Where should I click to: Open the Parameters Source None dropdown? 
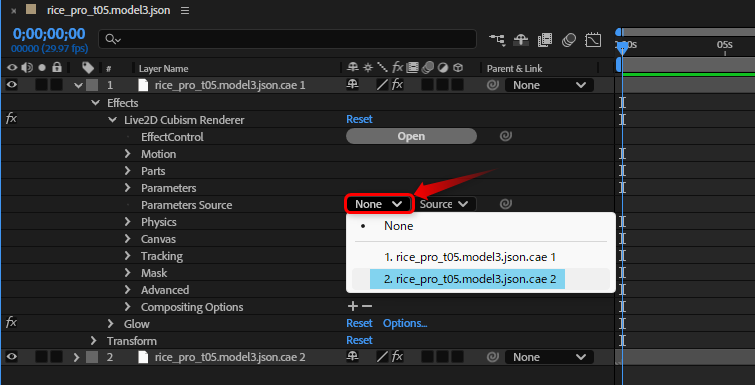(378, 204)
